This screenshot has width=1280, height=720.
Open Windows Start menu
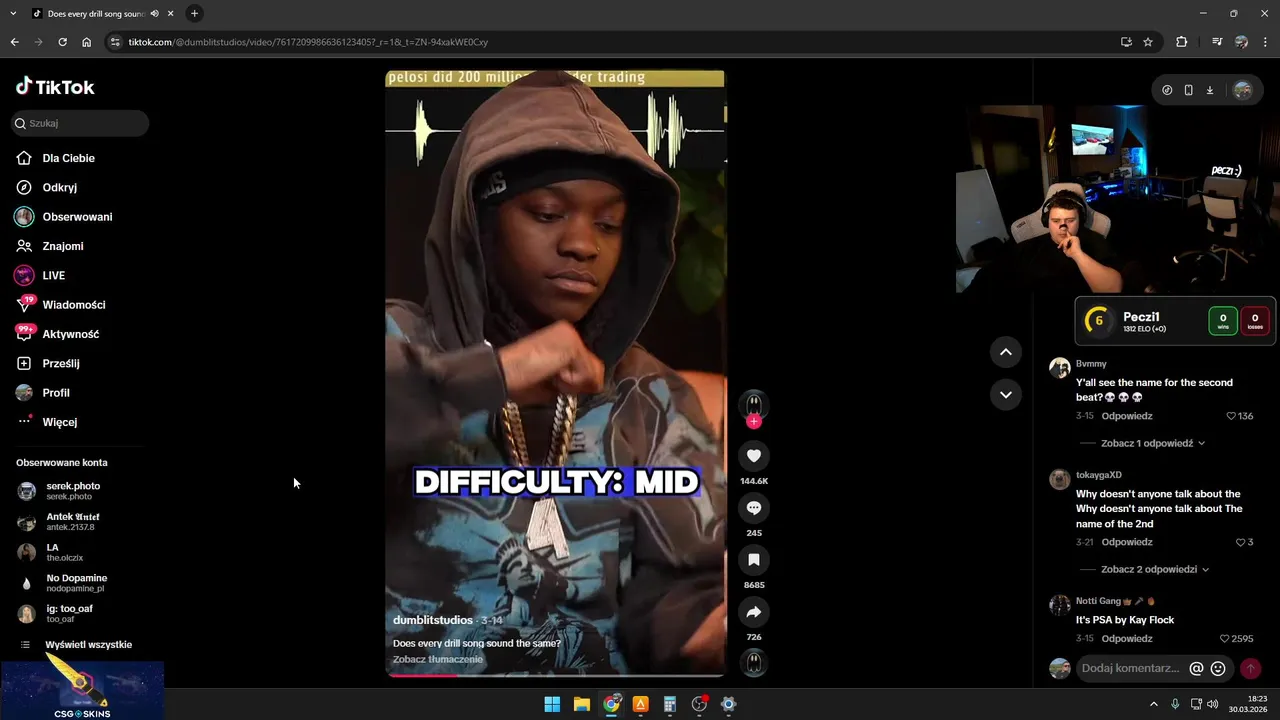(x=552, y=704)
